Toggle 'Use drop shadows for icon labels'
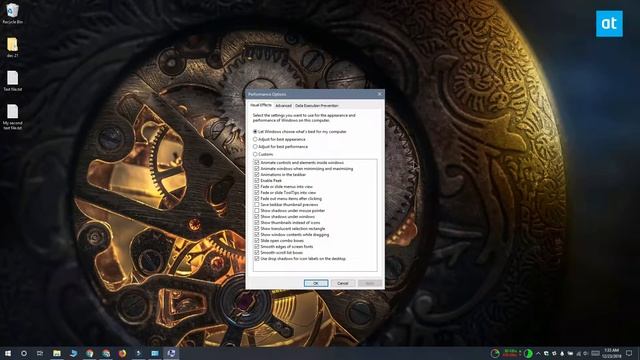 (257, 258)
